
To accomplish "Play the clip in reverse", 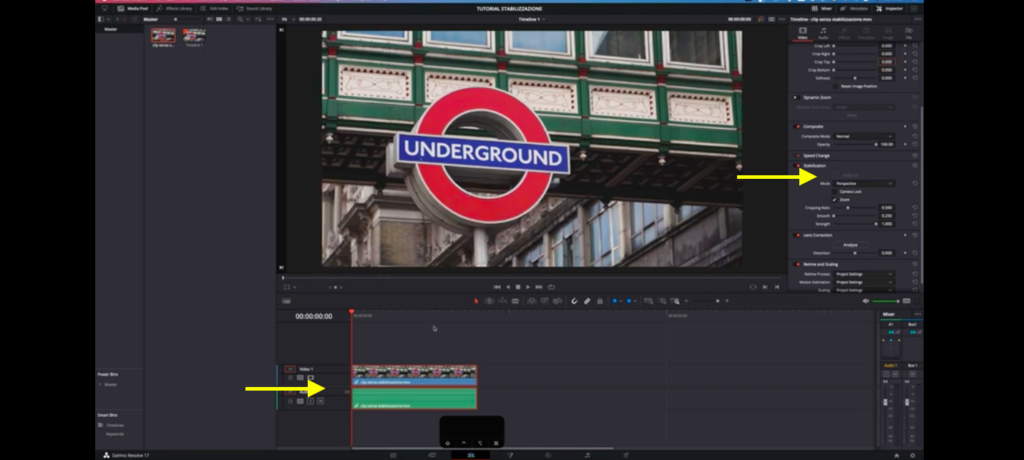I will 508,287.
